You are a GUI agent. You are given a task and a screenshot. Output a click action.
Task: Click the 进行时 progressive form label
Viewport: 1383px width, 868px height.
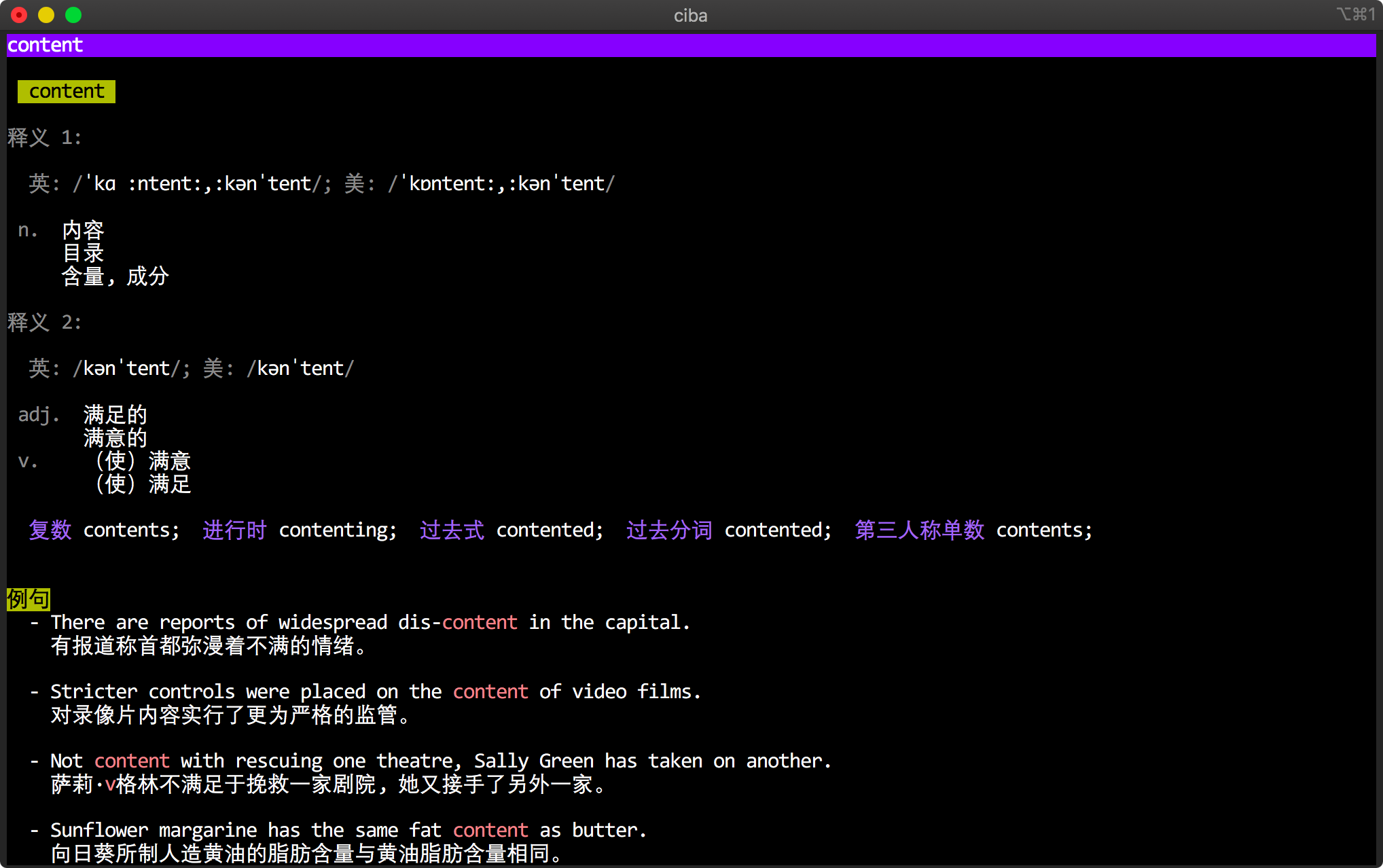click(234, 530)
